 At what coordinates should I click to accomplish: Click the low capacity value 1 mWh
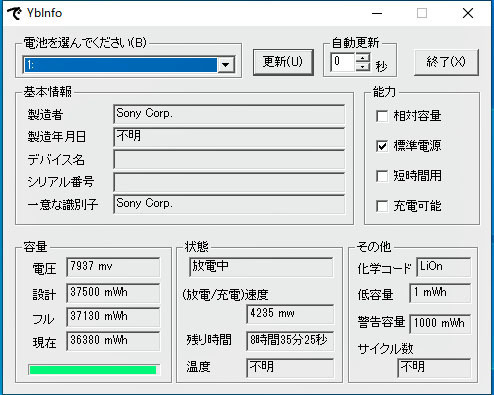[x=440, y=293]
